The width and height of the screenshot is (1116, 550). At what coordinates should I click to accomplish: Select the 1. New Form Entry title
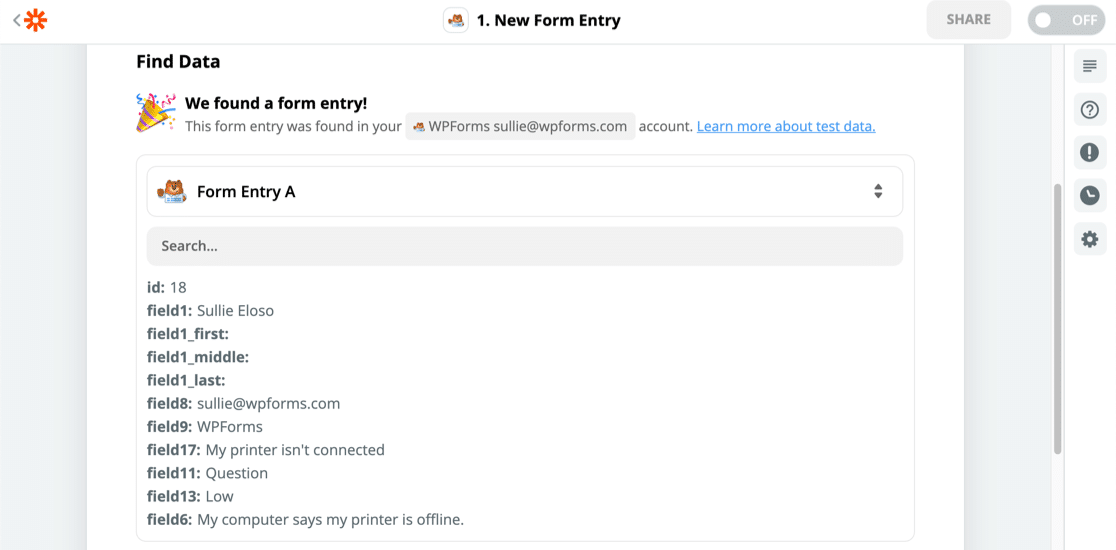(x=548, y=21)
